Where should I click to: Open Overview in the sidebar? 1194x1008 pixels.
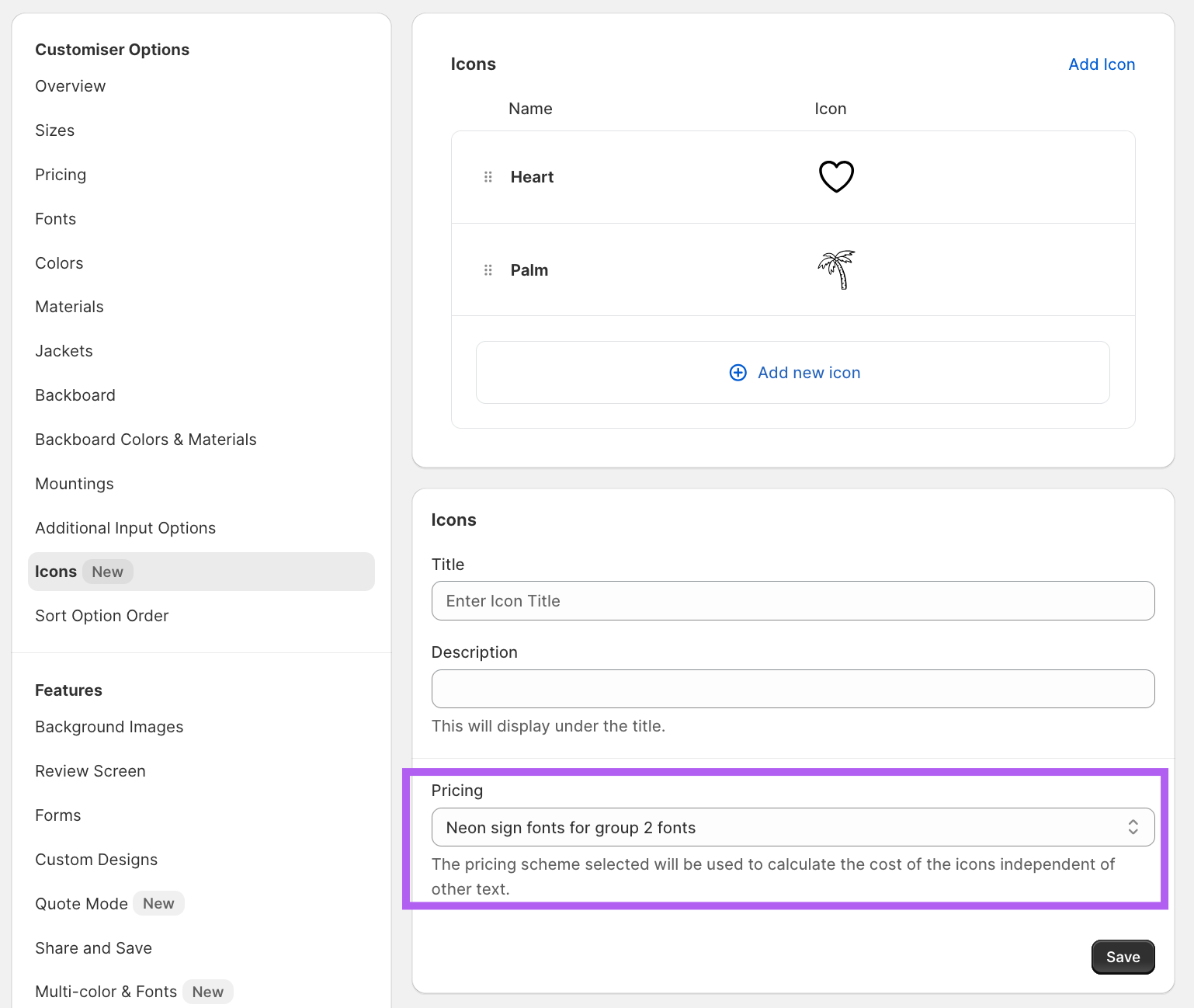point(71,86)
